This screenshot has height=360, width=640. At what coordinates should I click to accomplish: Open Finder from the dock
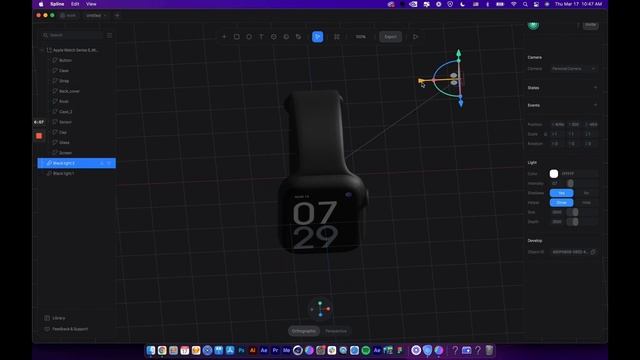coord(151,350)
